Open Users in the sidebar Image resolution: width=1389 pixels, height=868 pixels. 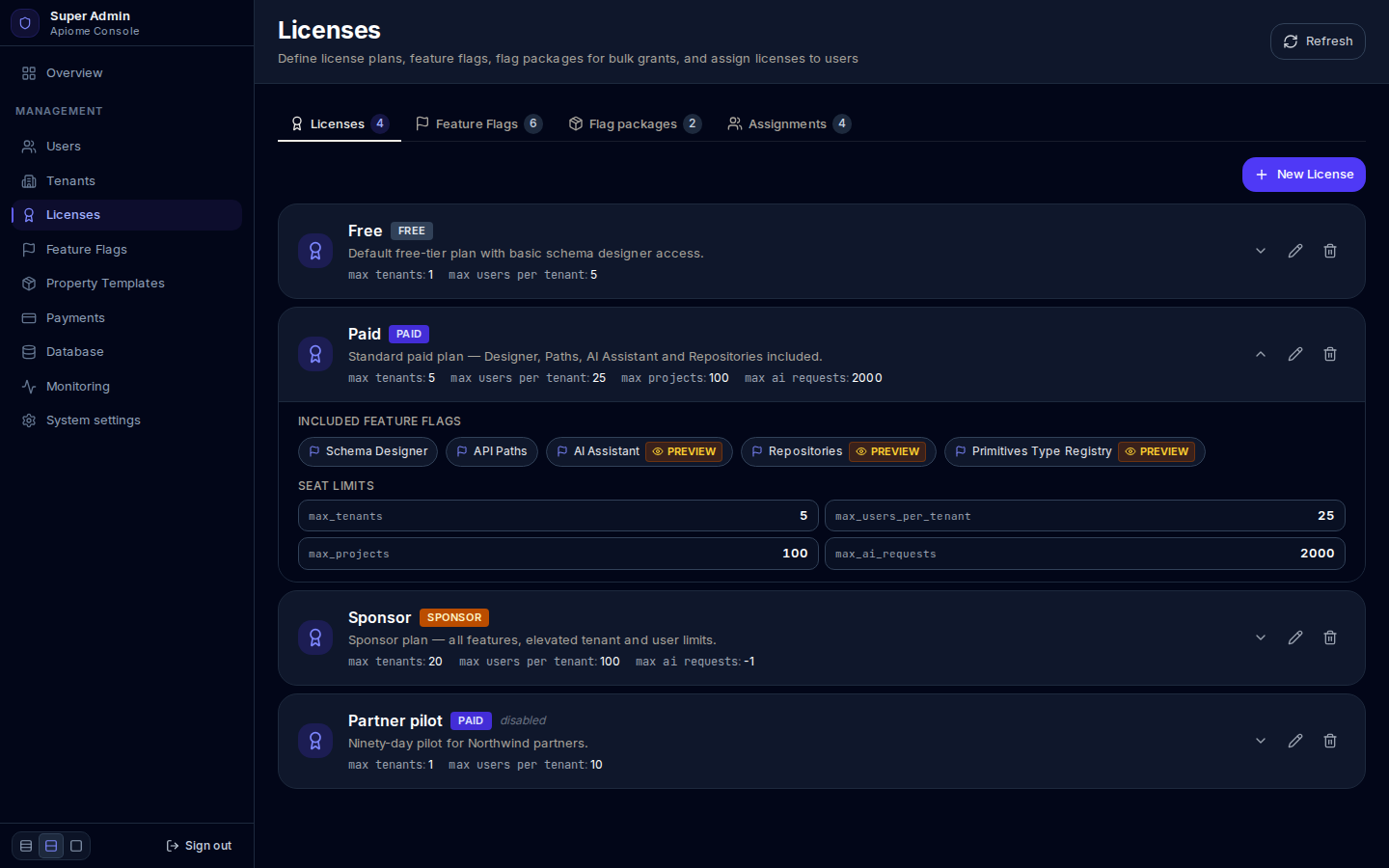126,147
